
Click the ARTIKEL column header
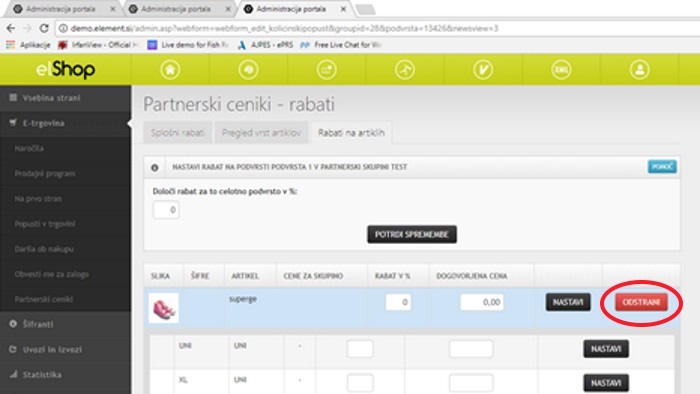coord(245,276)
